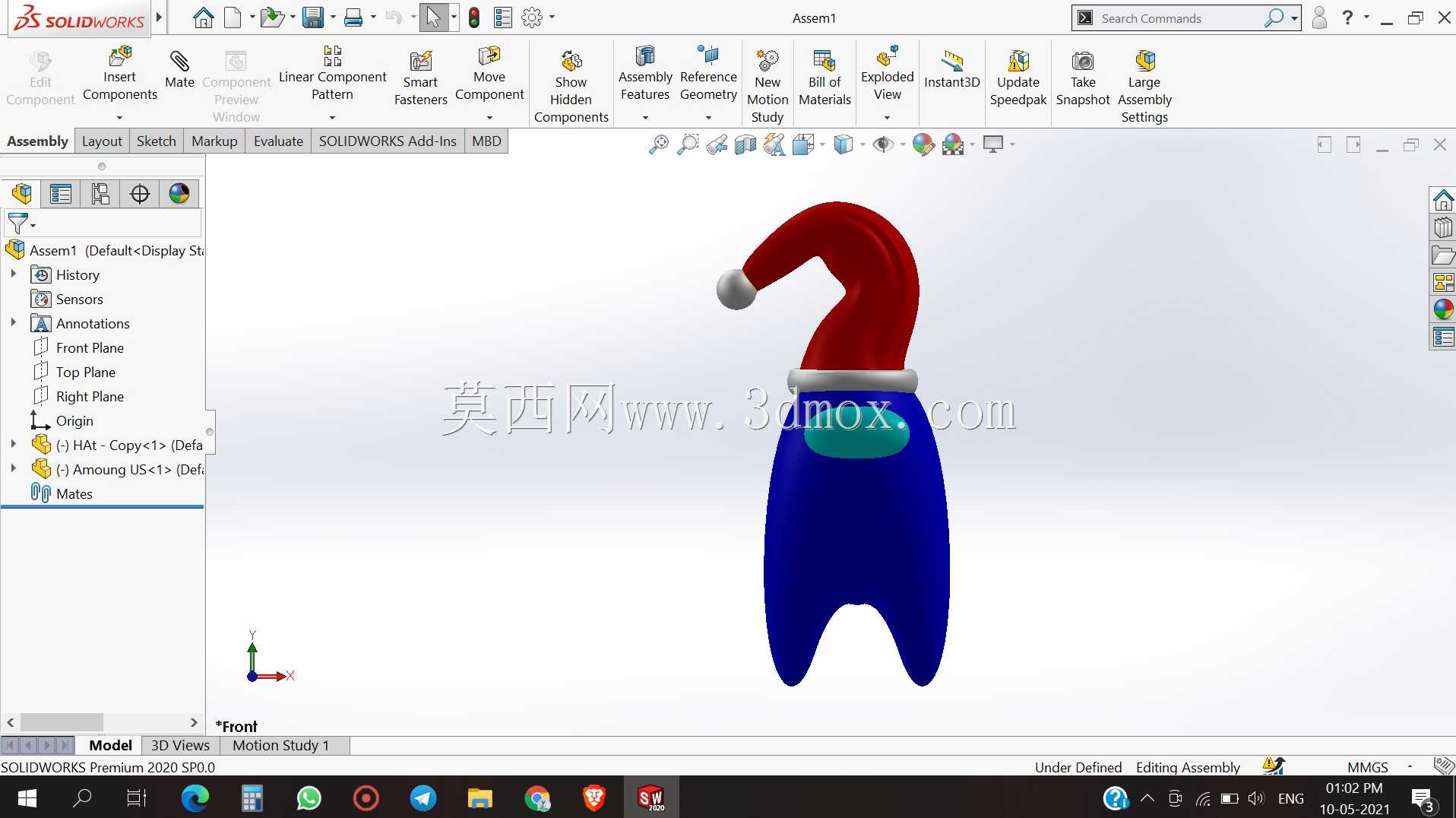Open WhatsApp from the taskbar

tap(309, 798)
